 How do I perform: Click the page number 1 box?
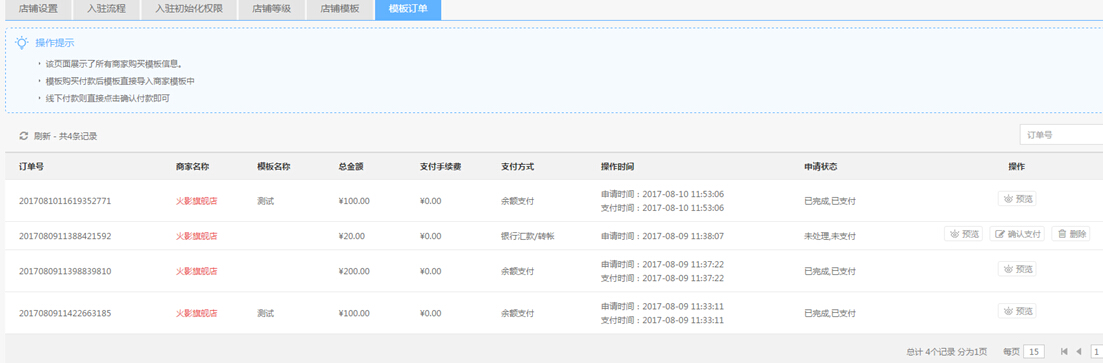pos(1097,351)
